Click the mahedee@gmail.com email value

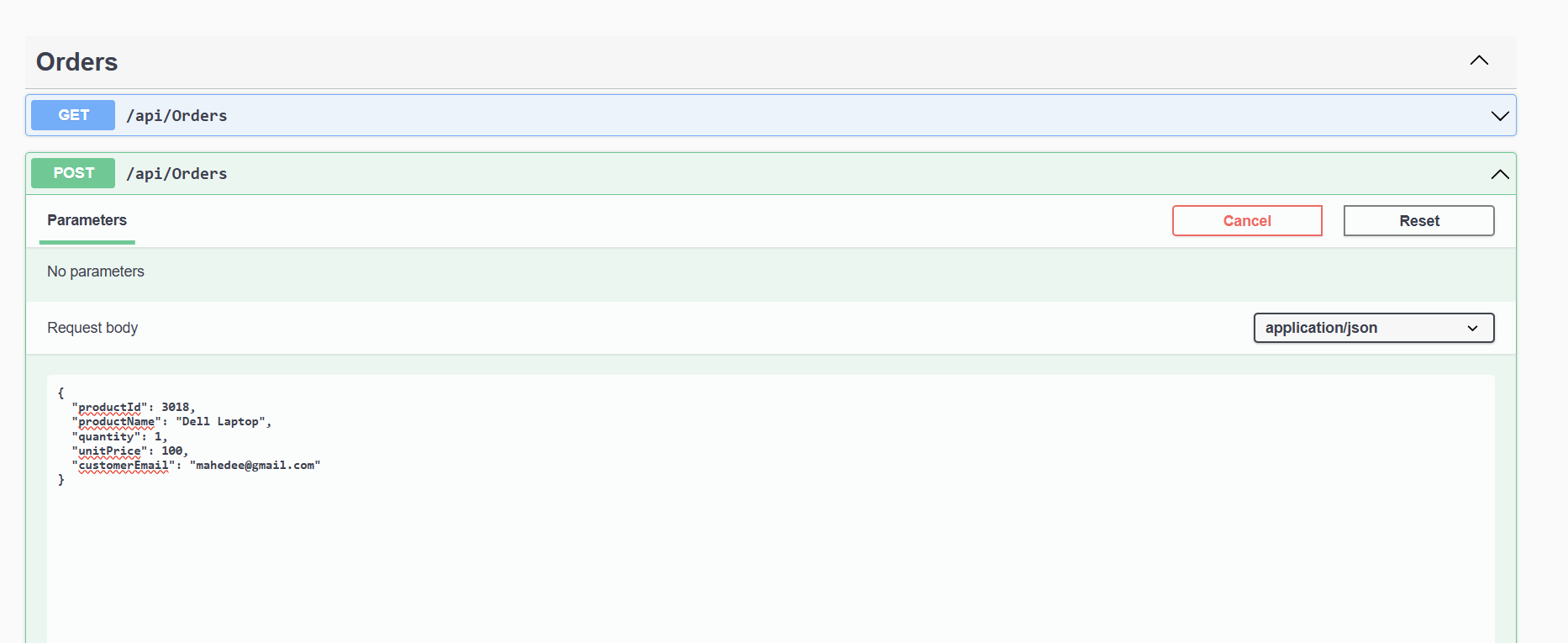[x=255, y=466]
